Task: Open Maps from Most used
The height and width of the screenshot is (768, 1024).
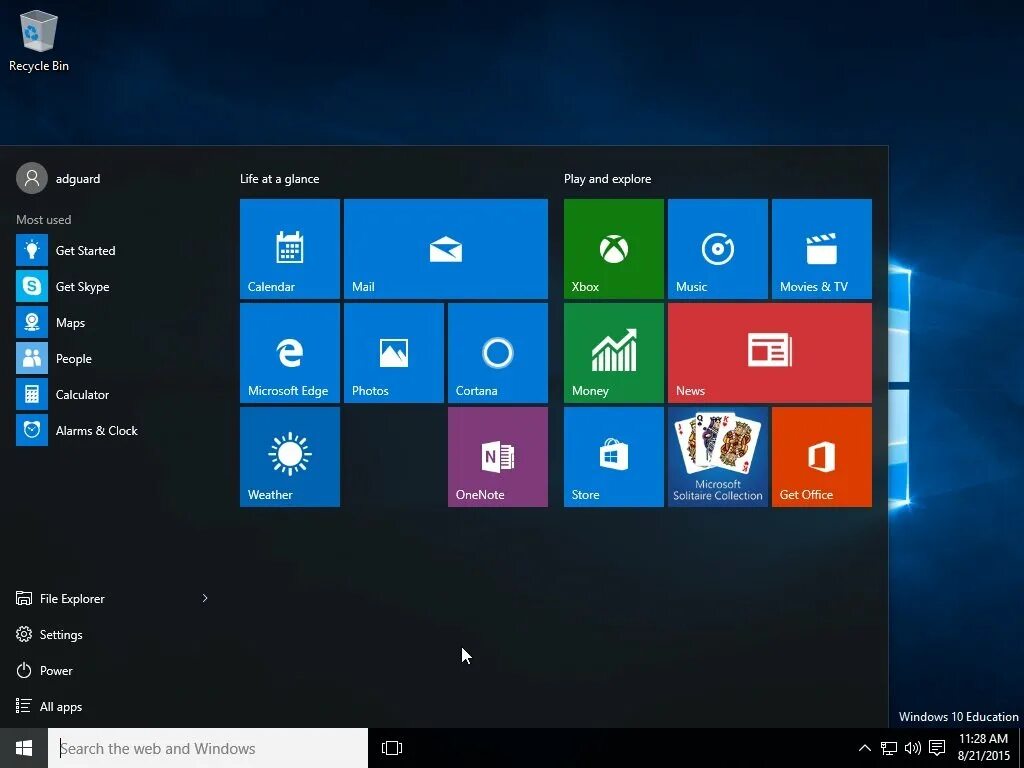Action: [x=111, y=323]
